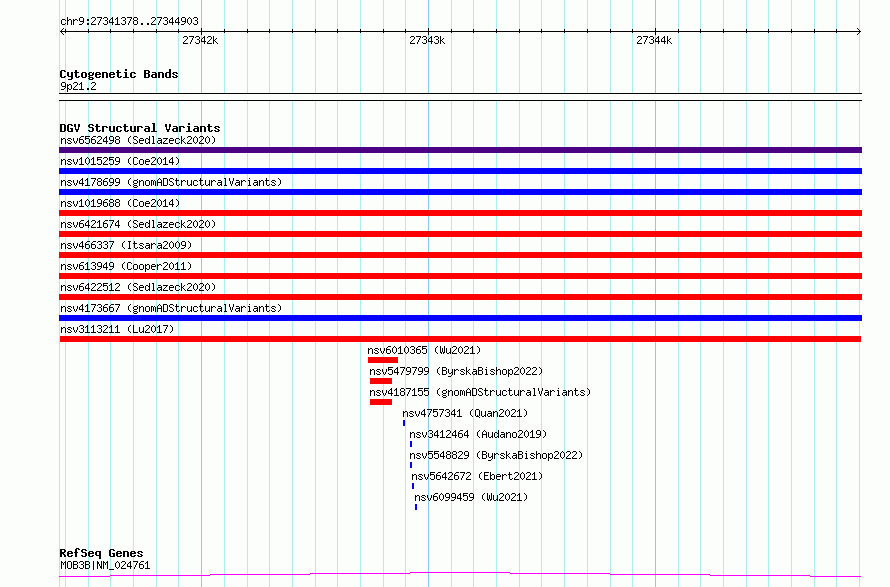Click the tiny blue nsv5548829 marker

(411, 465)
